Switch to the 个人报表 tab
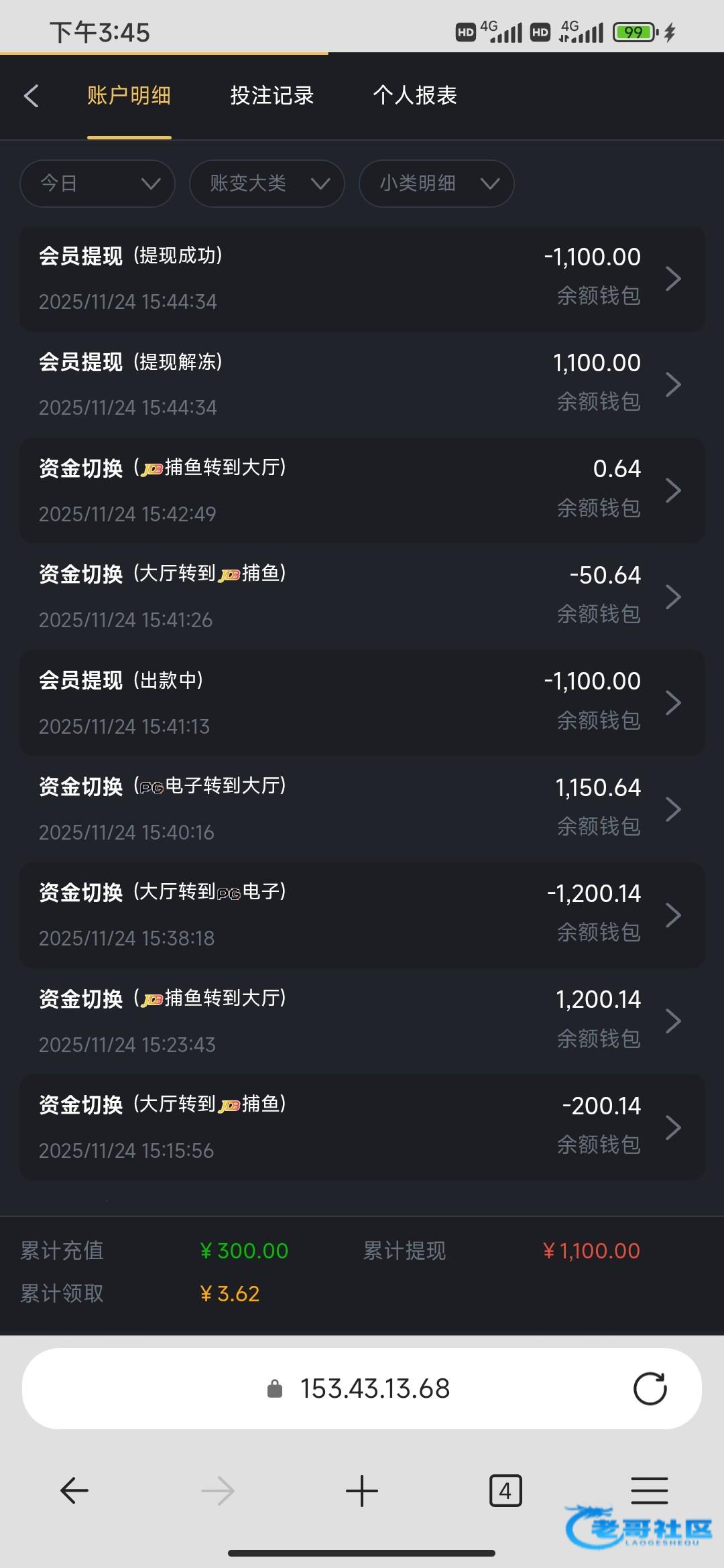Screen dimensions: 724x1568 tap(415, 96)
